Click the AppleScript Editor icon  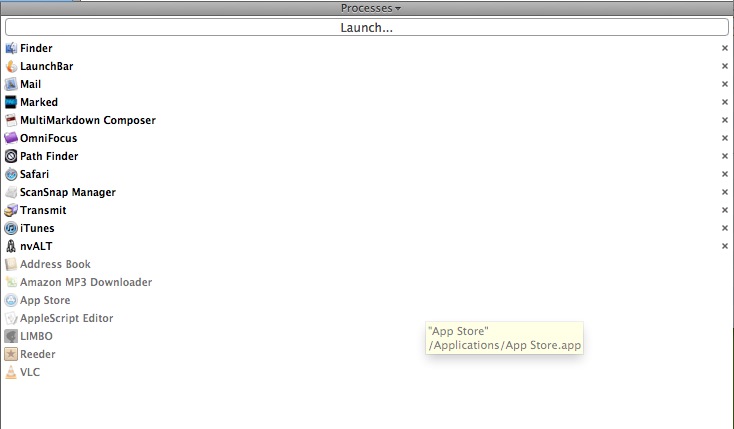coord(11,318)
